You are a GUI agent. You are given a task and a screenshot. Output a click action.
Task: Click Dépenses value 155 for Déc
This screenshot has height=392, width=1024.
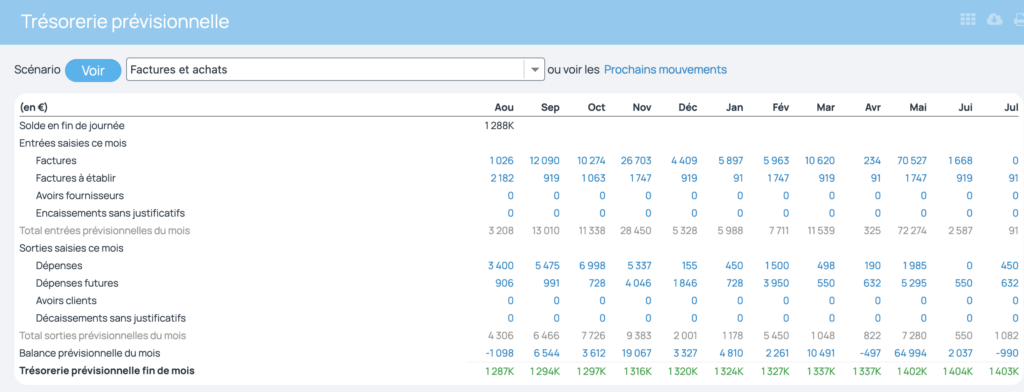point(689,266)
